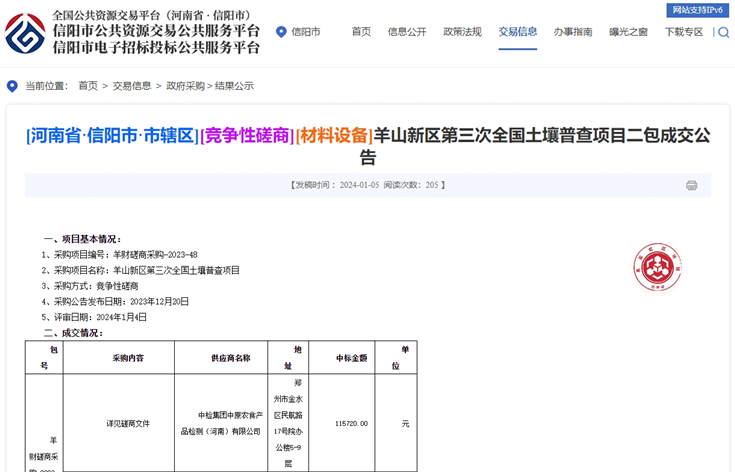This screenshot has height=472, width=735.
Task: Click the 郑州市金水区 address cell
Action: click(288, 423)
